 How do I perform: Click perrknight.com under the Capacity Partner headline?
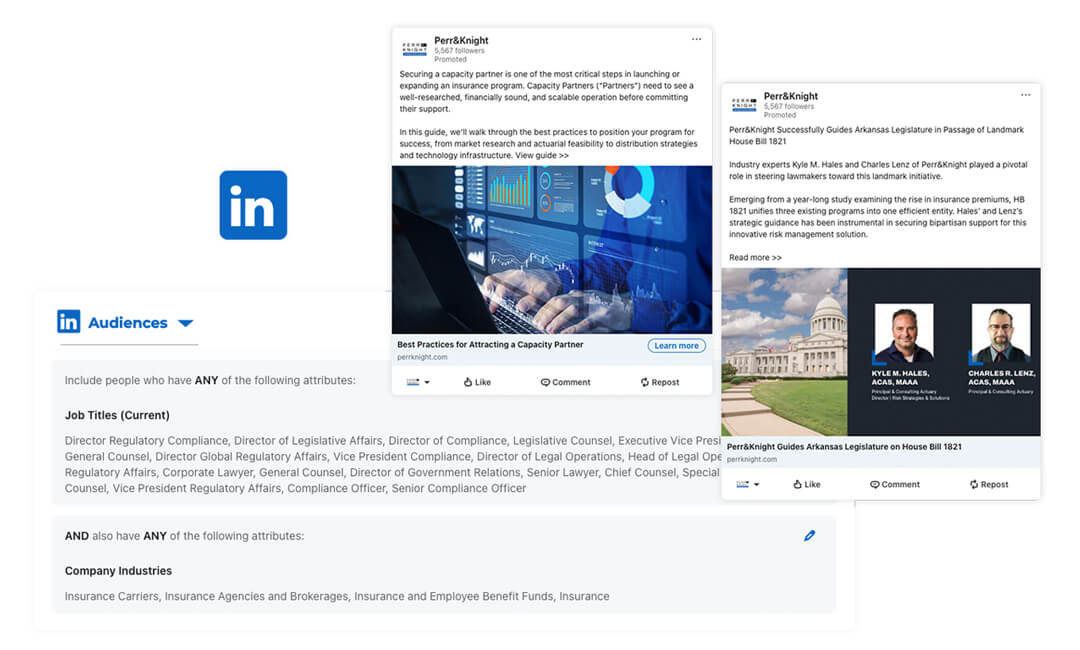pyautogui.click(x=422, y=357)
